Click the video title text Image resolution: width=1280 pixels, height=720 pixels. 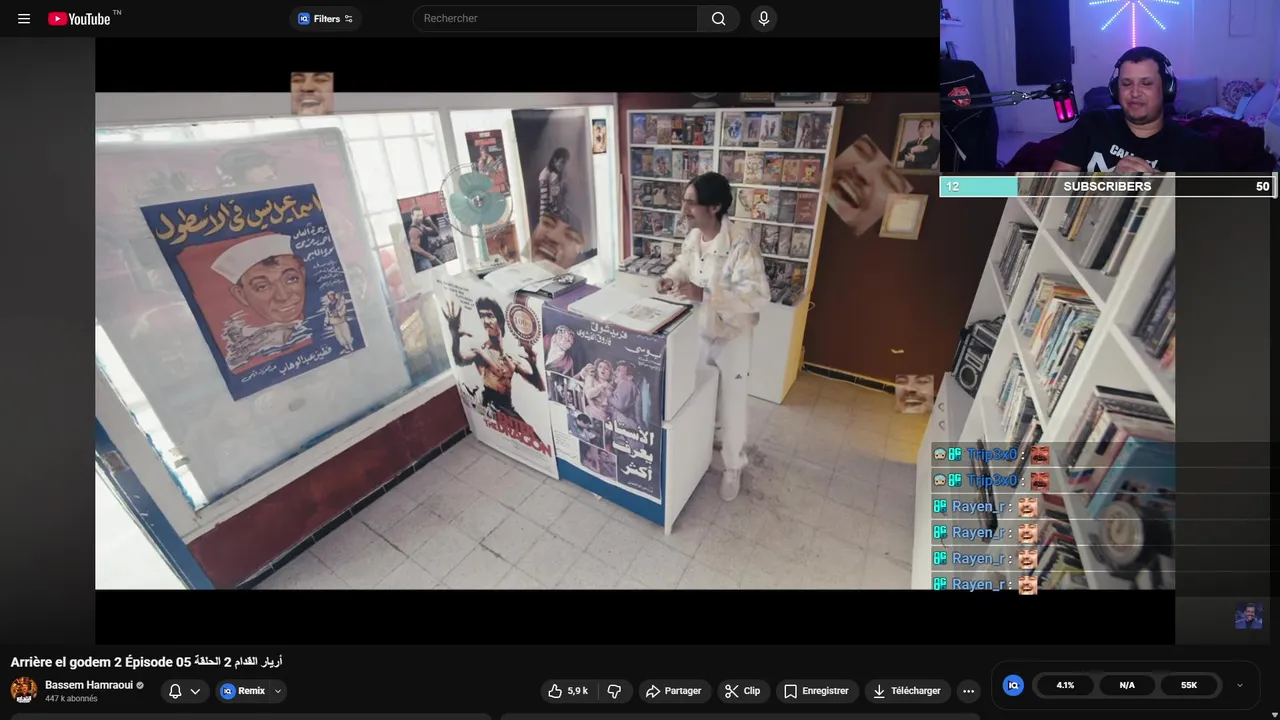[x=146, y=662]
